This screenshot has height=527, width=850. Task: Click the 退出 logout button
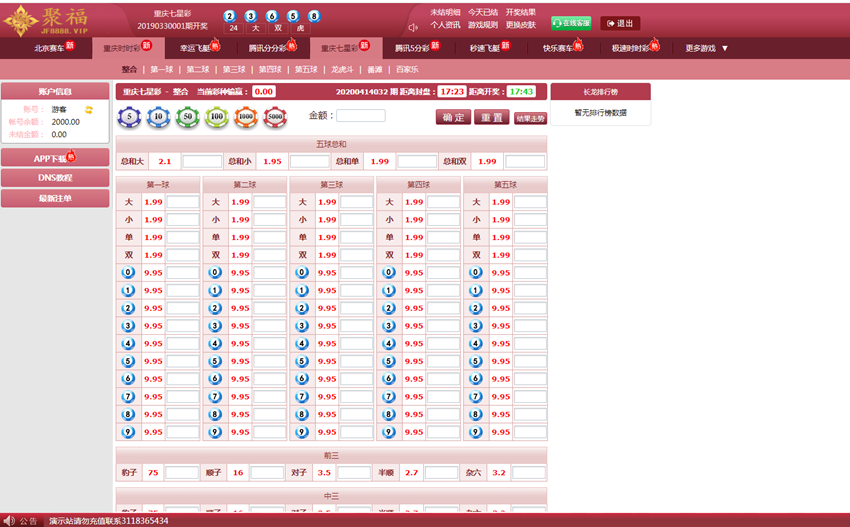click(619, 23)
